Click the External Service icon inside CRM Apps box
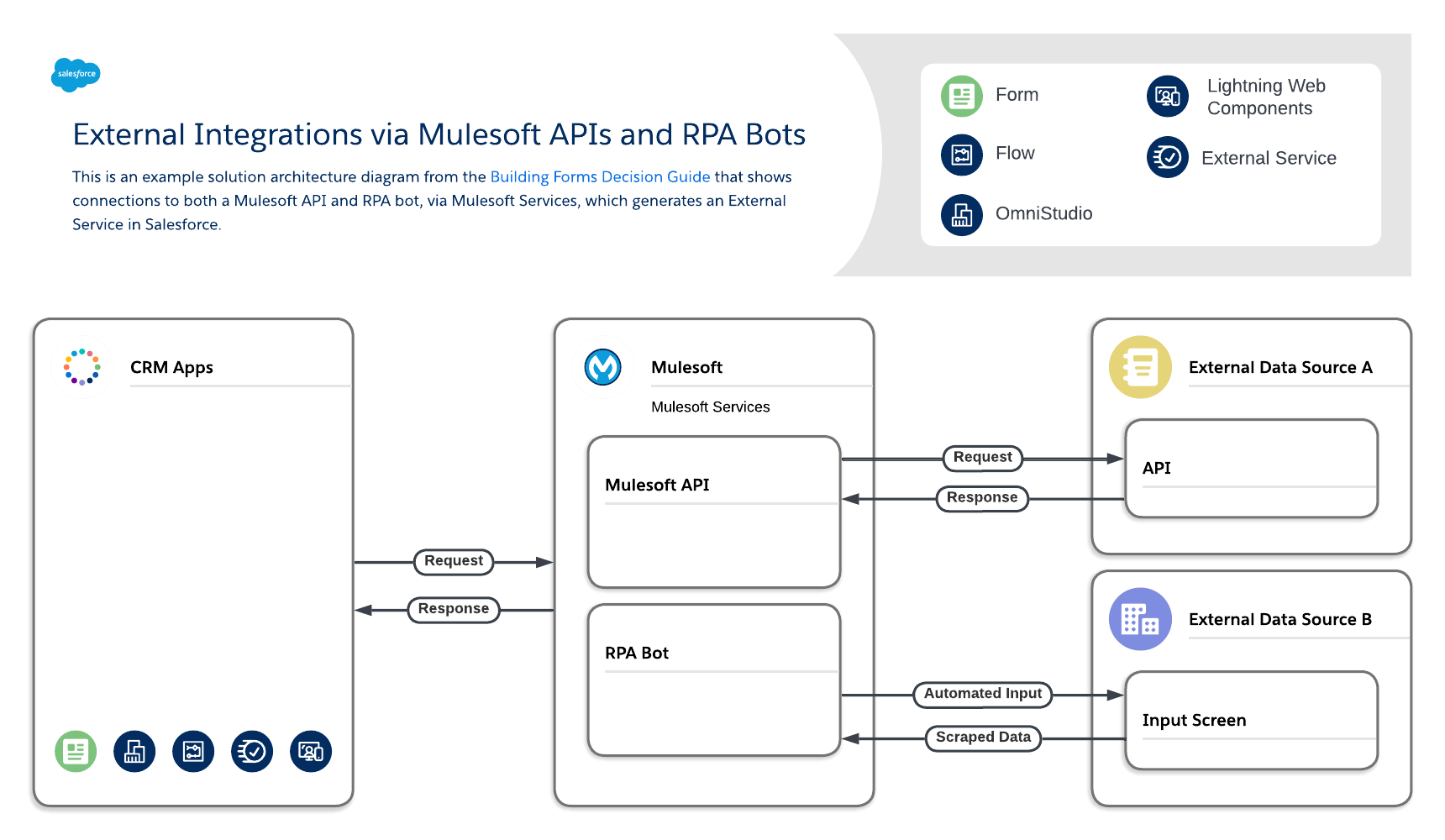The height and width of the screenshot is (840, 1445). pyautogui.click(x=252, y=751)
